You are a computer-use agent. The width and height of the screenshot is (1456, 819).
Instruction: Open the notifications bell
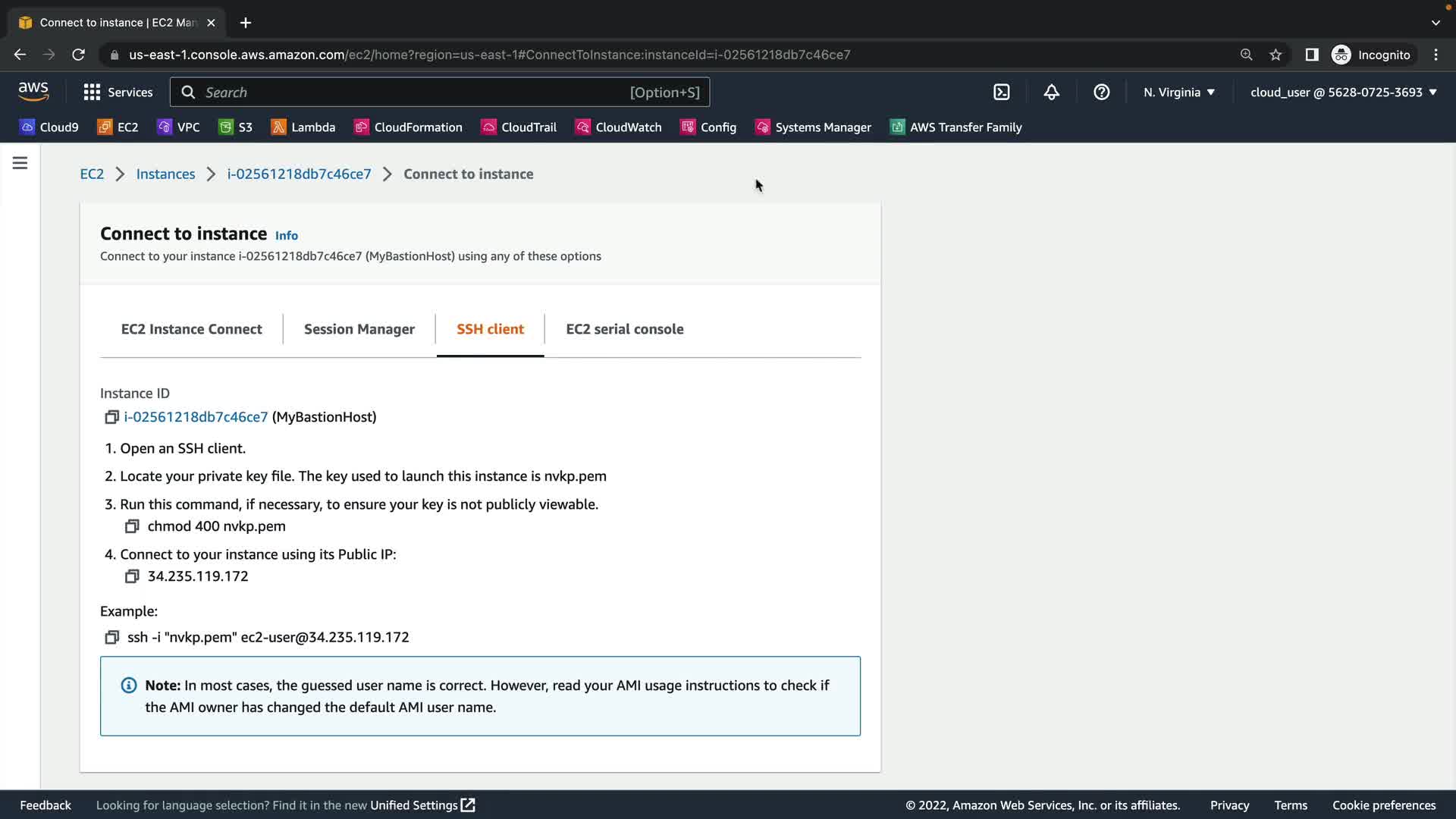click(x=1051, y=92)
